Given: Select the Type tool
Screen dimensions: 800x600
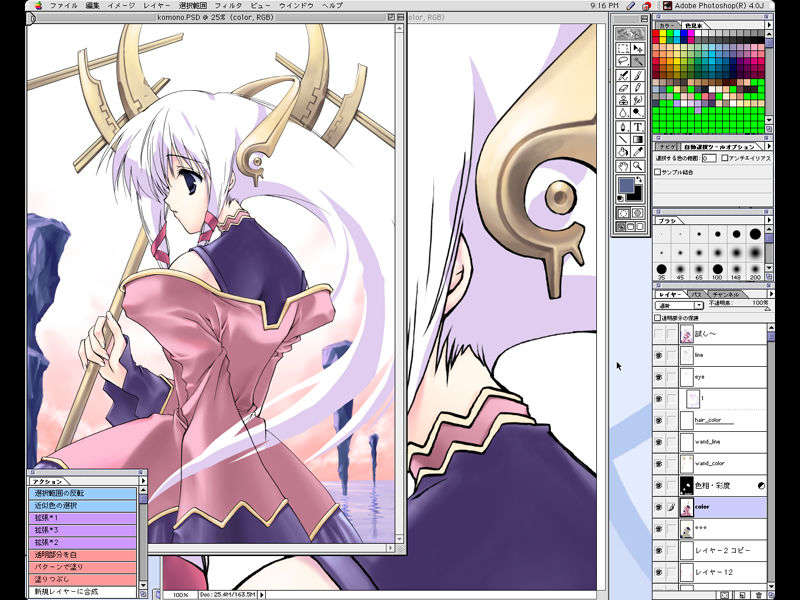Looking at the screenshot, I should pyautogui.click(x=638, y=127).
